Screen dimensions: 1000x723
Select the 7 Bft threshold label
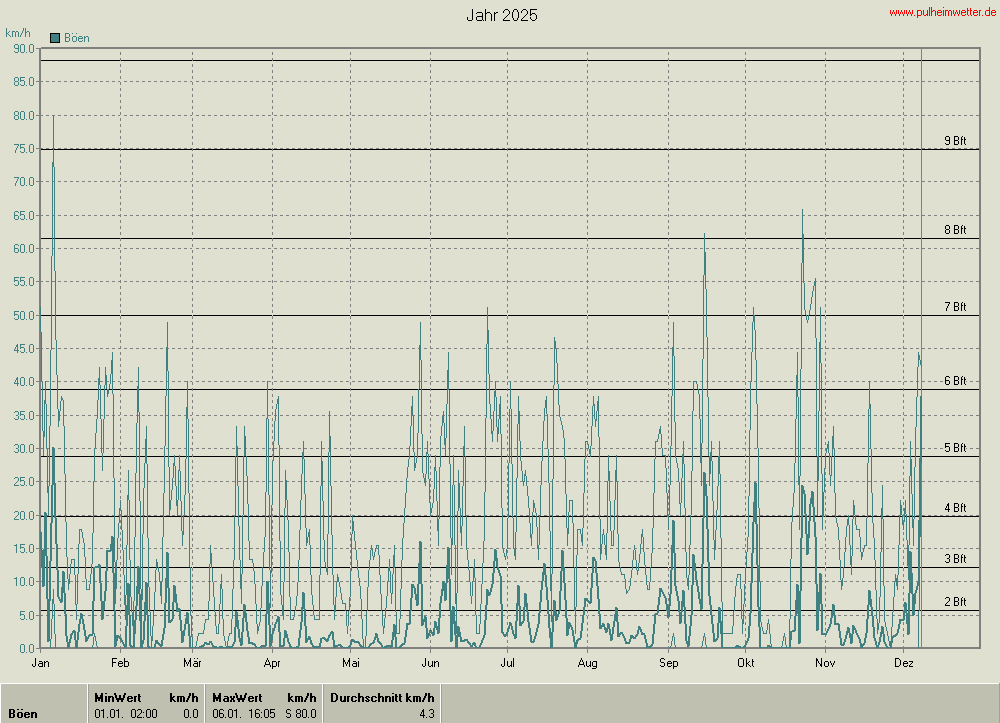pos(955,307)
